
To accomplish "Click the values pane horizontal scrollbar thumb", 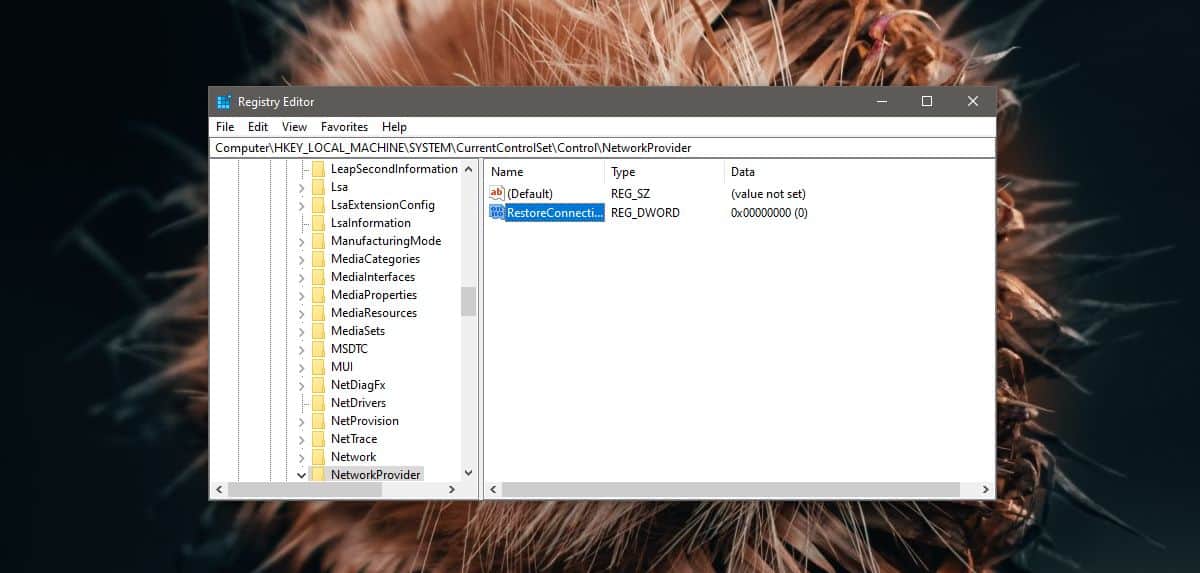I will [731, 490].
